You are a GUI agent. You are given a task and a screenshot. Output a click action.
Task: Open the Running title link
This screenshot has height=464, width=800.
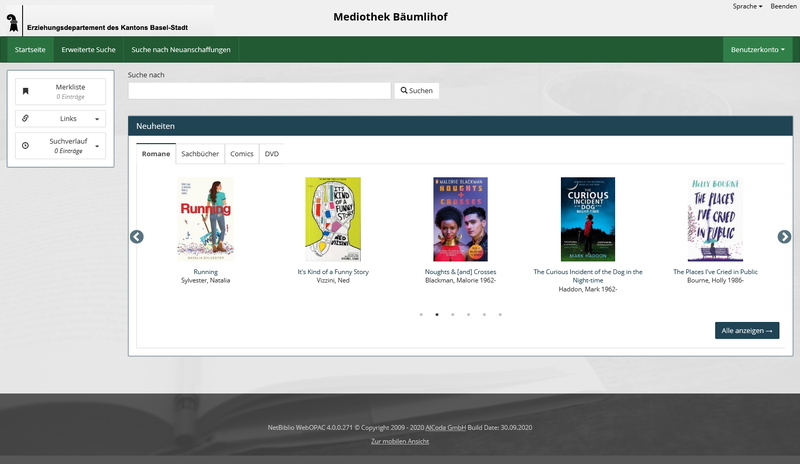click(x=206, y=272)
